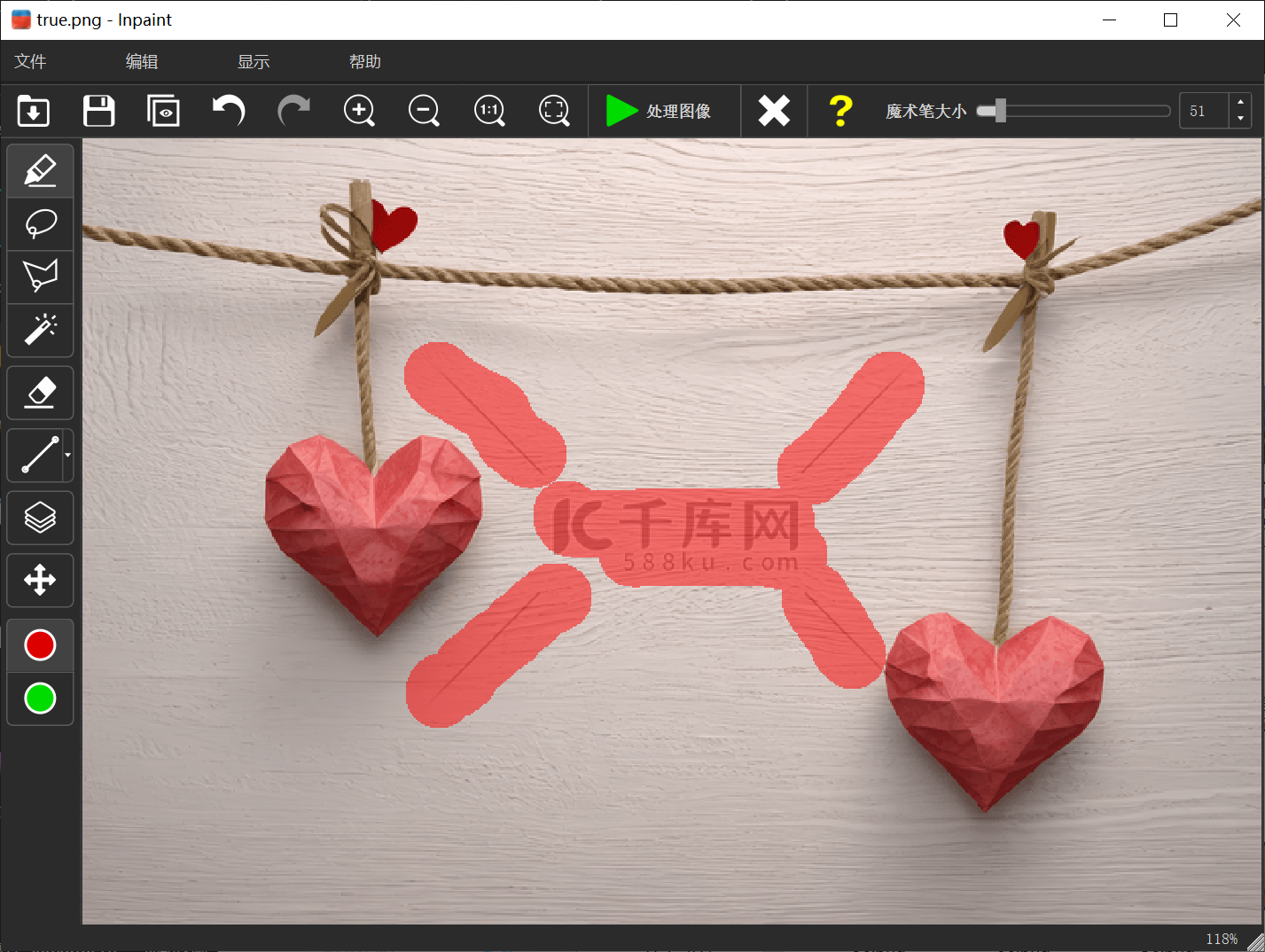
Task: Clear the selection with the X icon
Action: tap(774, 111)
